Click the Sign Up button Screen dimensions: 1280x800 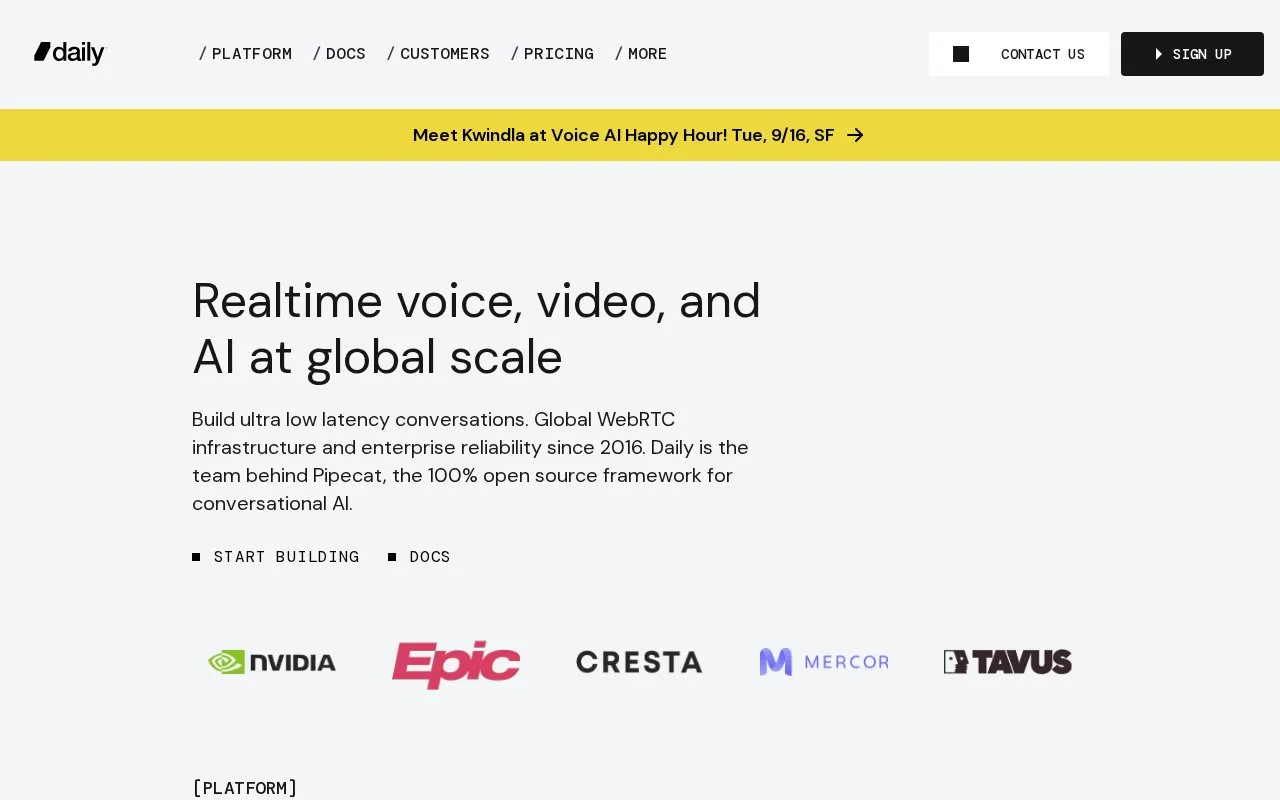pyautogui.click(x=1192, y=54)
